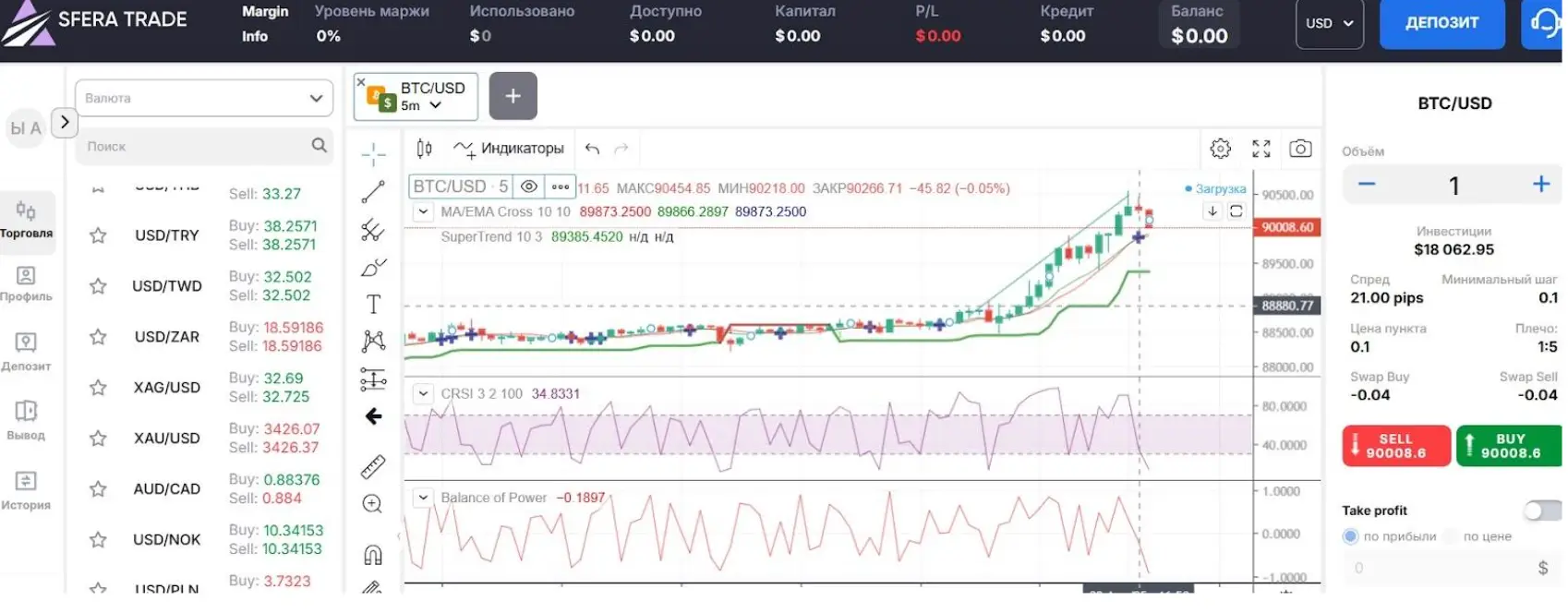The image size is (1568, 613).
Task: Close the BTC/USD chart tab
Action: [x=361, y=82]
